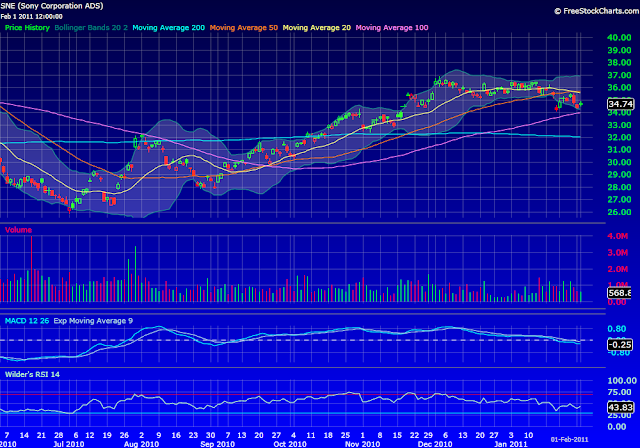Click the 43.83 RSI value tag
This screenshot has height=448, width=640.
coord(620,407)
